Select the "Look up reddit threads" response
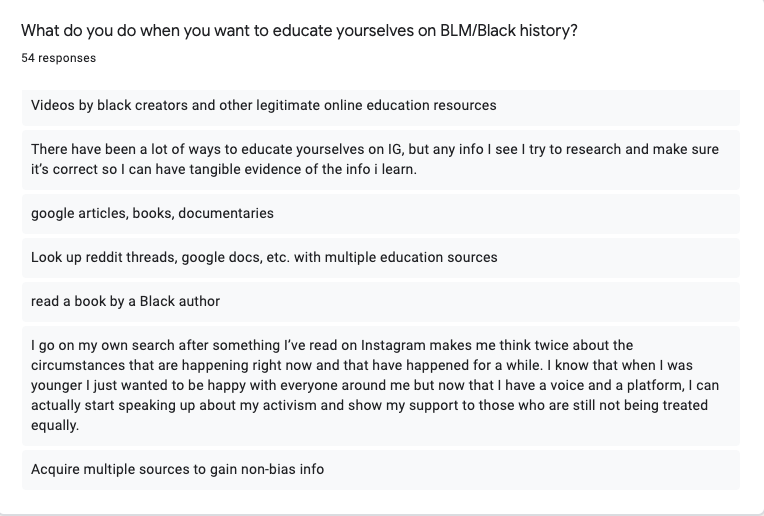Screen dimensions: 764x516 tap(381, 258)
